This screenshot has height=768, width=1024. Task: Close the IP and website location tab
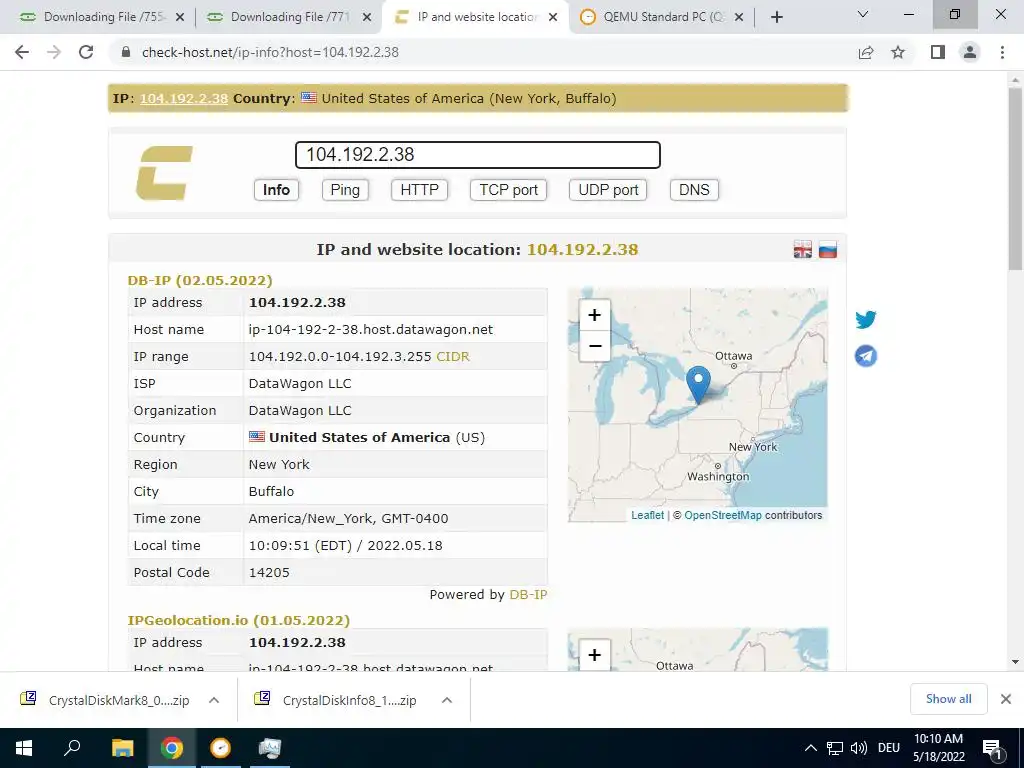pos(553,18)
